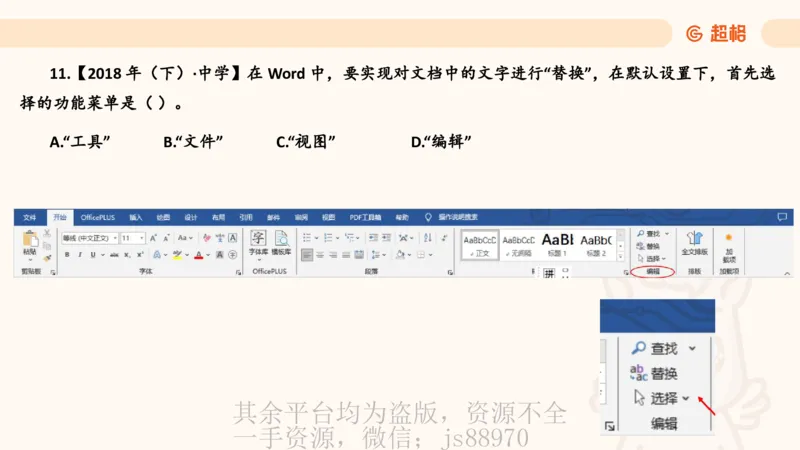Click the Grow Font (larger A) icon
The width and height of the screenshot is (800, 450).
pyautogui.click(x=153, y=238)
